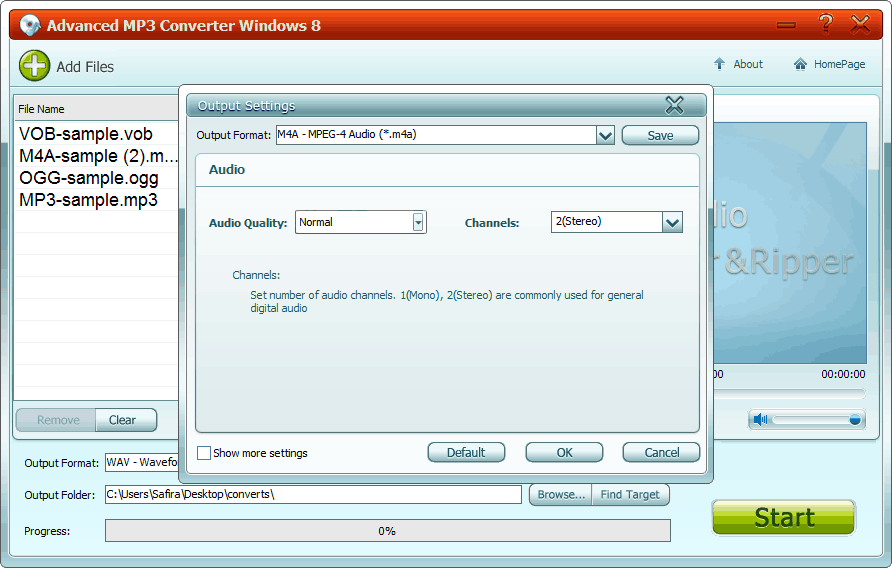892x568 pixels.
Task: Click the Find Target button
Action: 630,495
